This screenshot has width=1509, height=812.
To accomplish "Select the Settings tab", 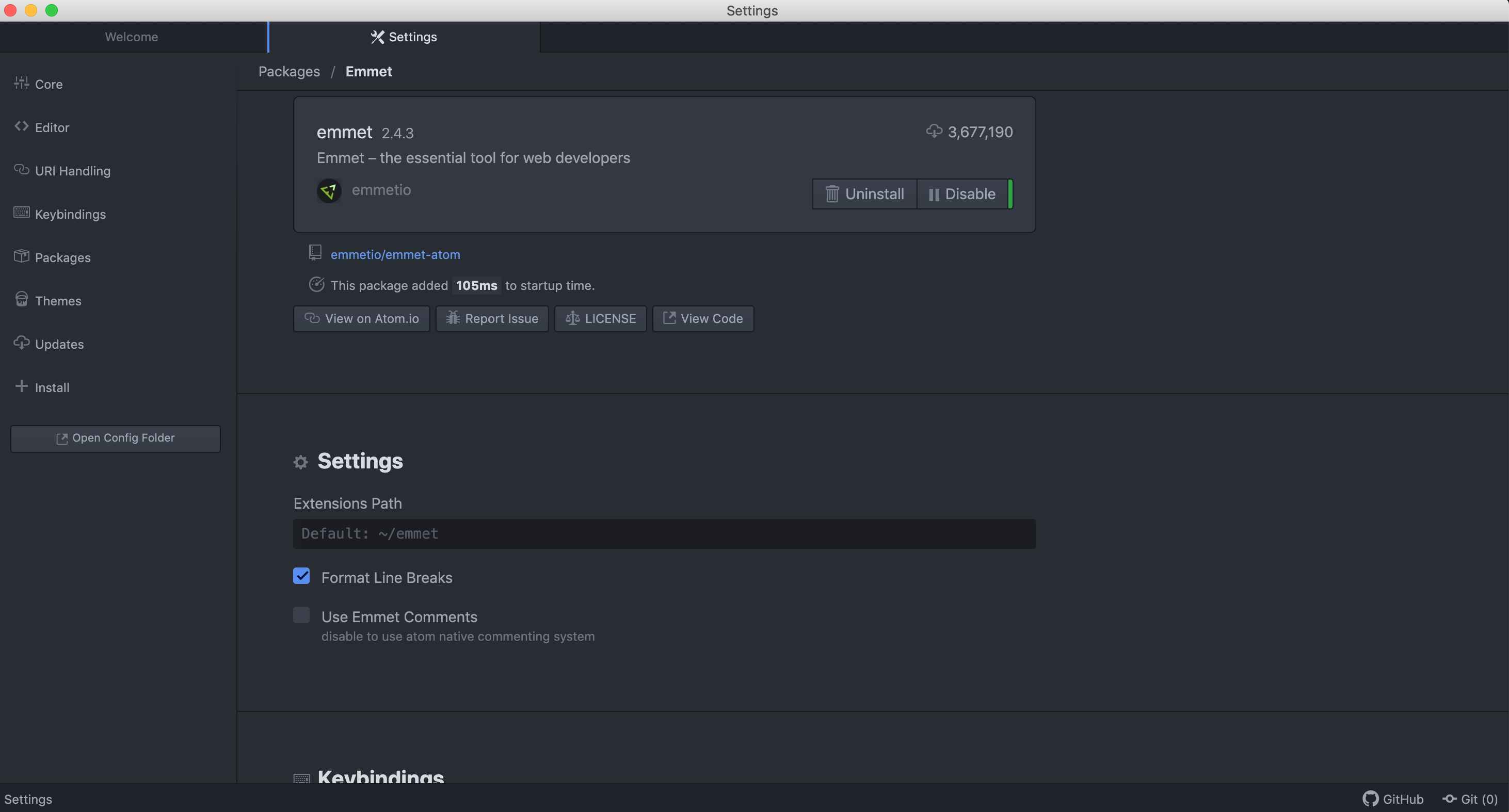I will tap(404, 37).
